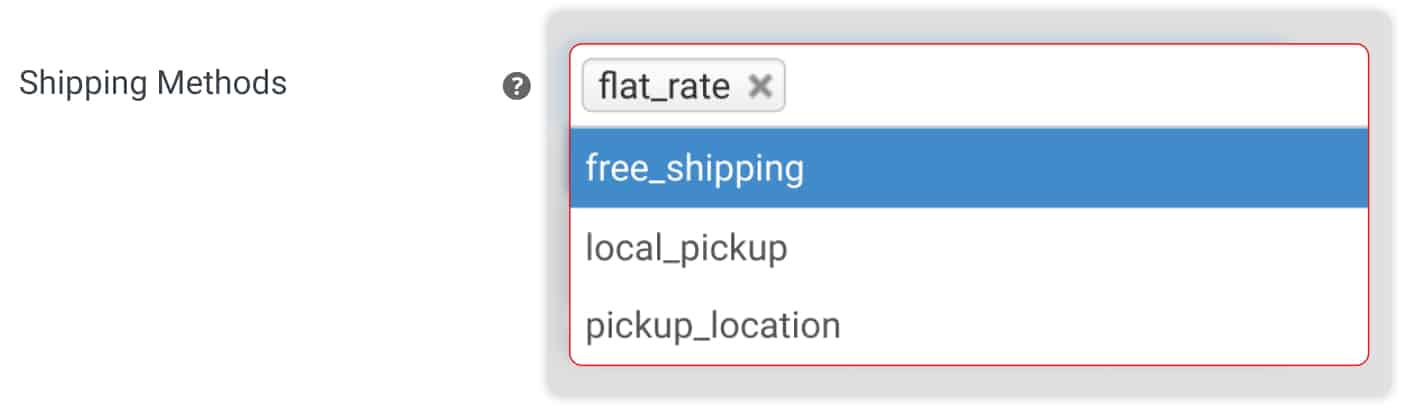Focus the Shipping Methods search input
1403x409 pixels.
click(1070, 87)
